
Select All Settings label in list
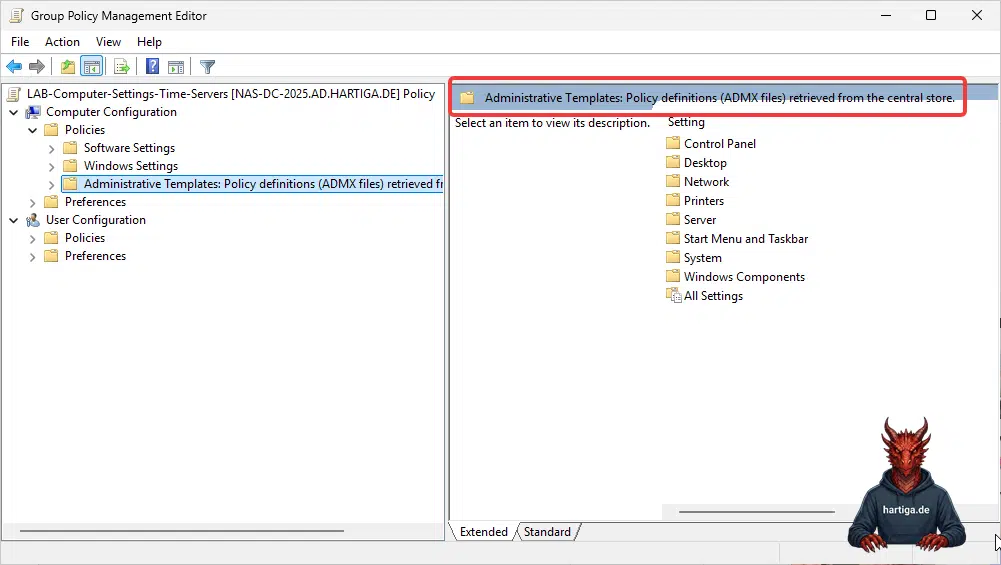click(x=713, y=296)
